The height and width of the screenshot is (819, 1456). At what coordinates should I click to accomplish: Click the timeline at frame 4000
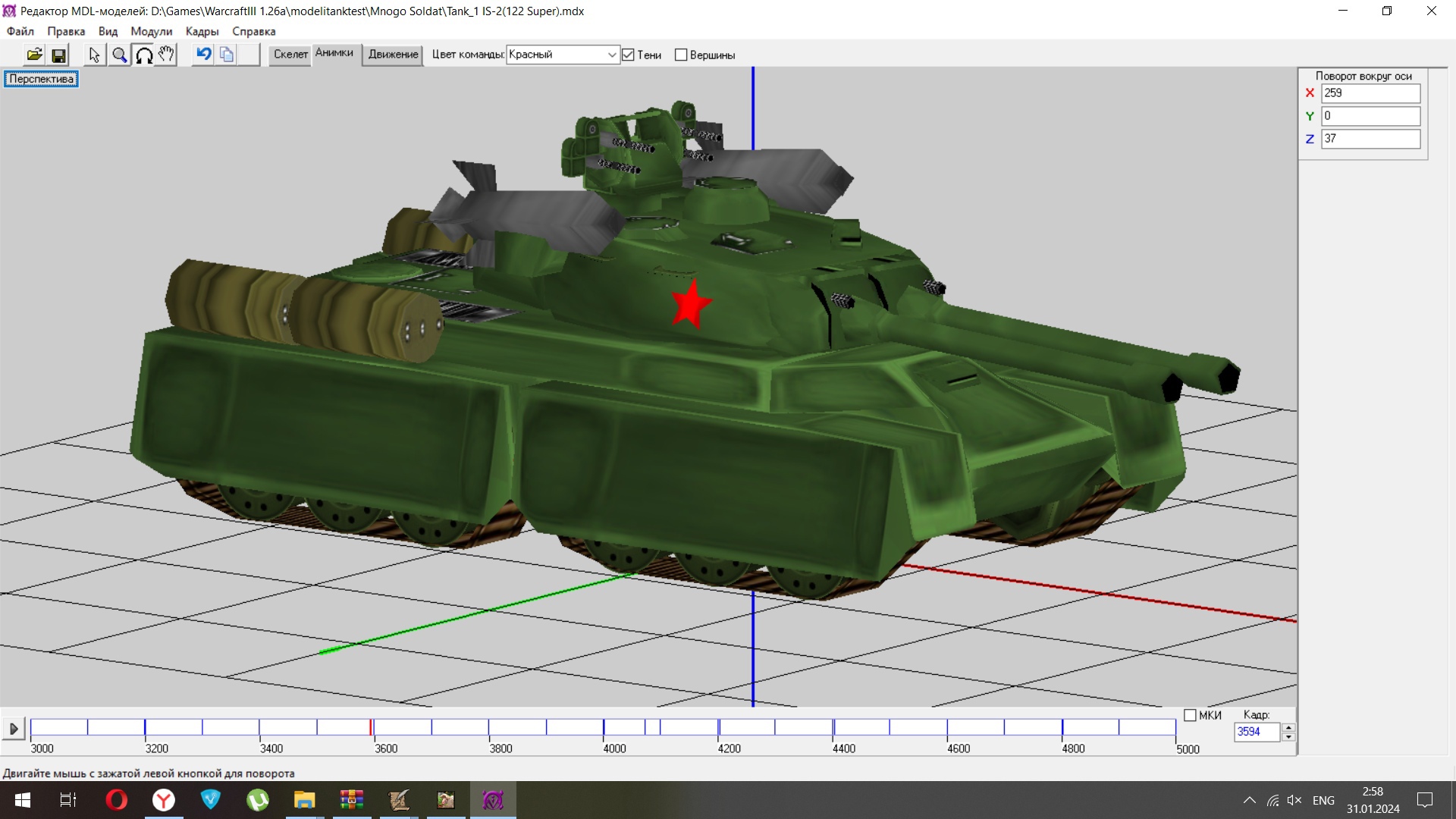click(x=604, y=728)
